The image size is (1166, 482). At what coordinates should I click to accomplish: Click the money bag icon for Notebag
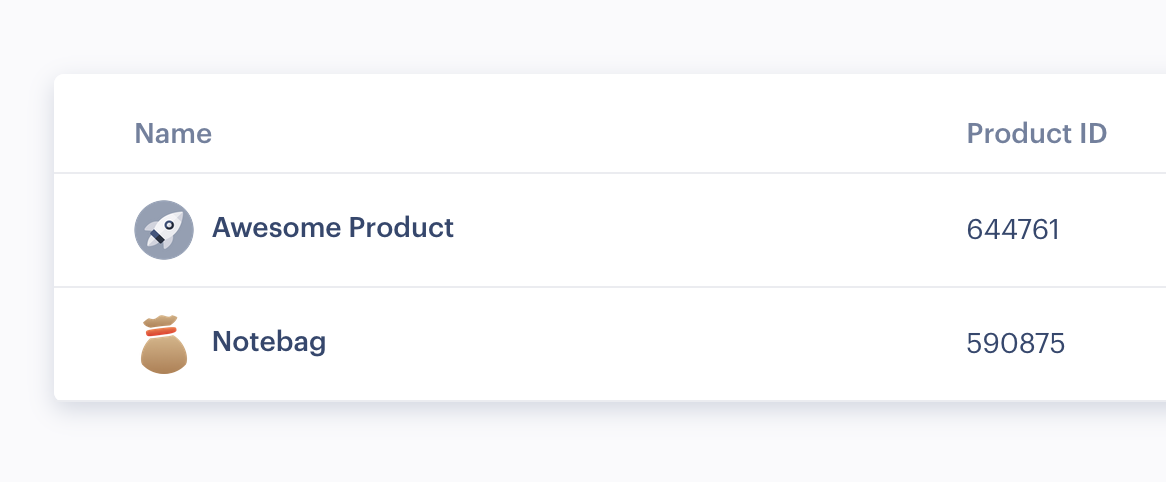(164, 344)
